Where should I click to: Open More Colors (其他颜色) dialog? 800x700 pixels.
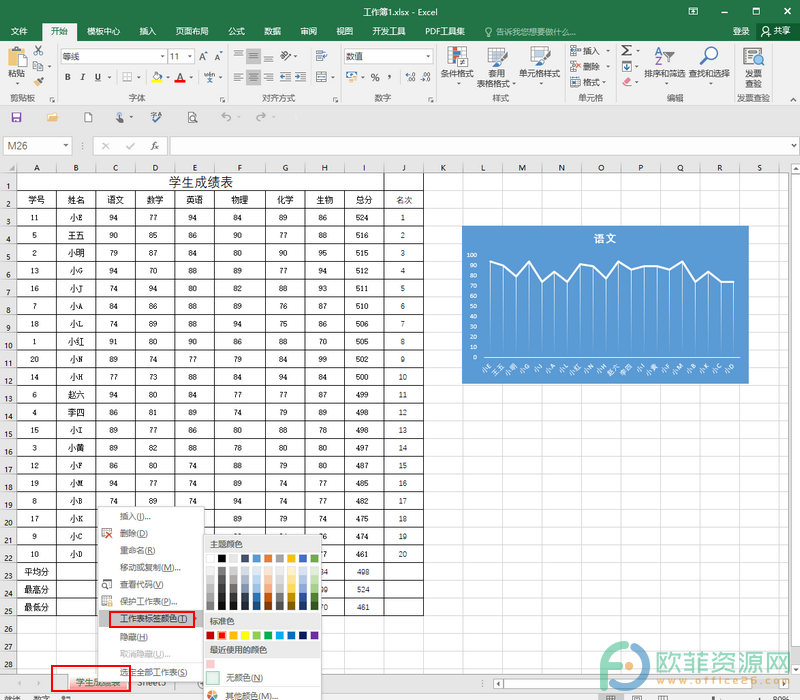(x=262, y=695)
